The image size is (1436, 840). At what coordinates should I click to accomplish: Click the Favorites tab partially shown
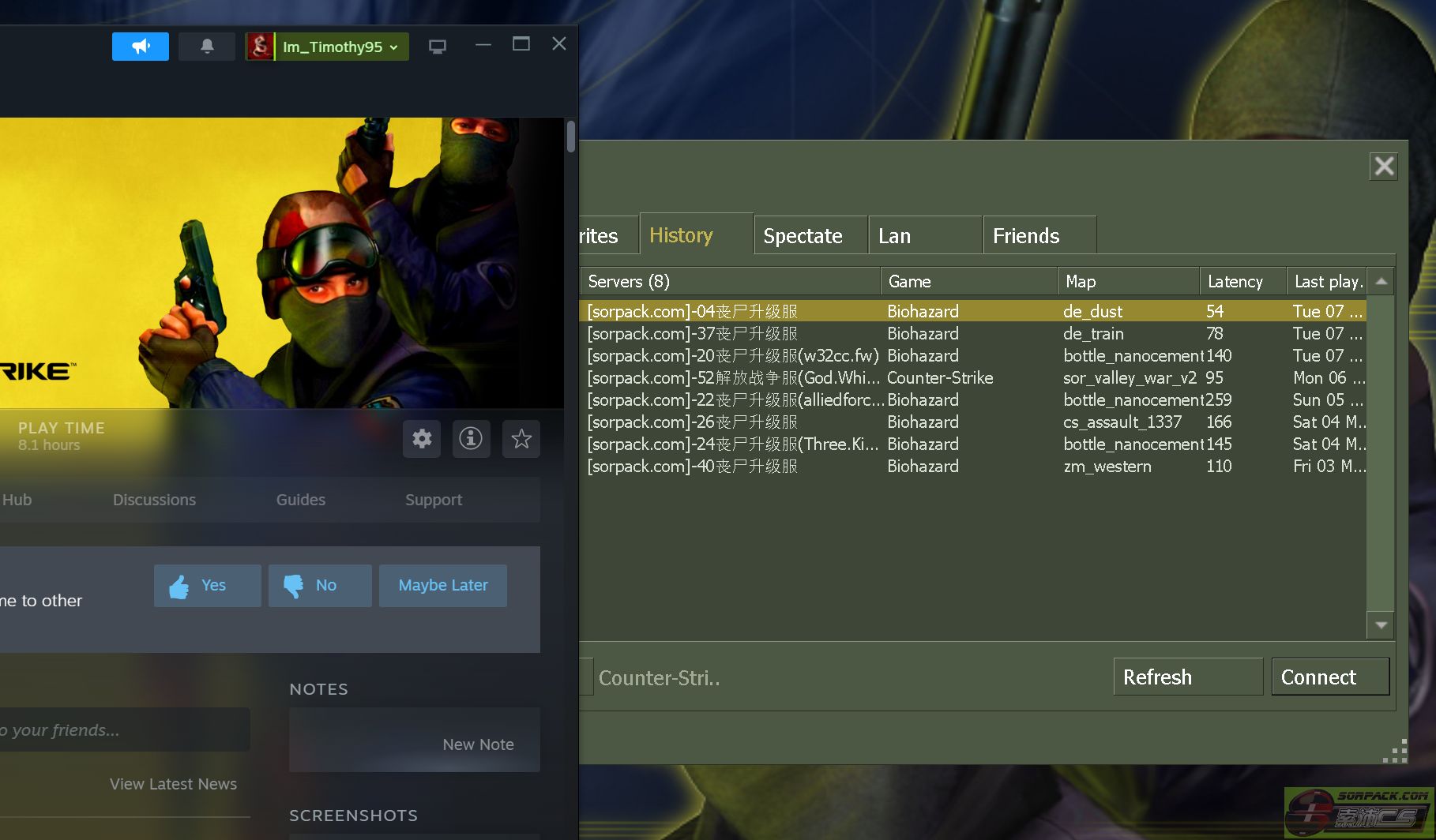tap(608, 235)
